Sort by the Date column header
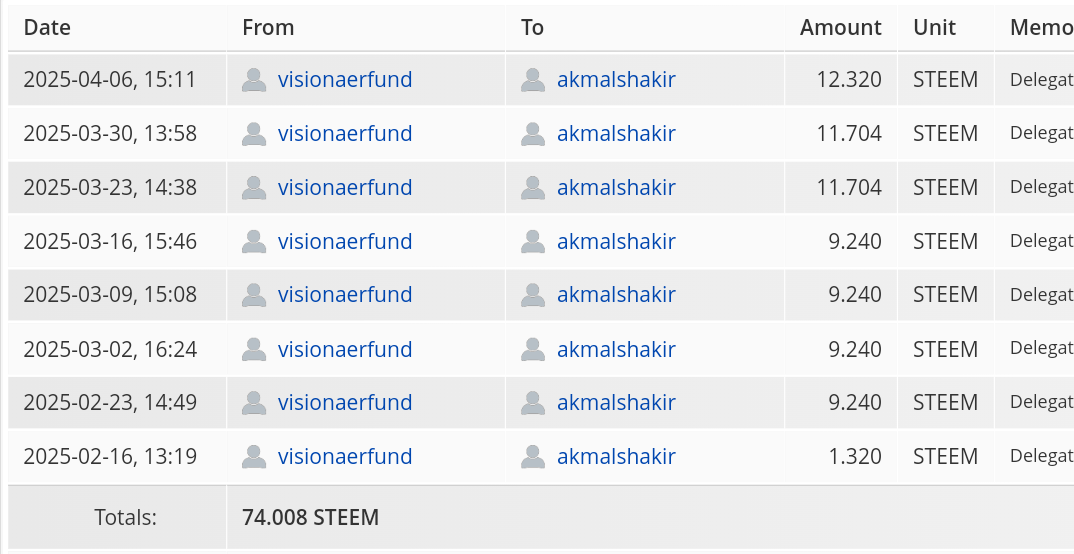Screen dimensions: 1074x554 pyautogui.click(x=47, y=27)
